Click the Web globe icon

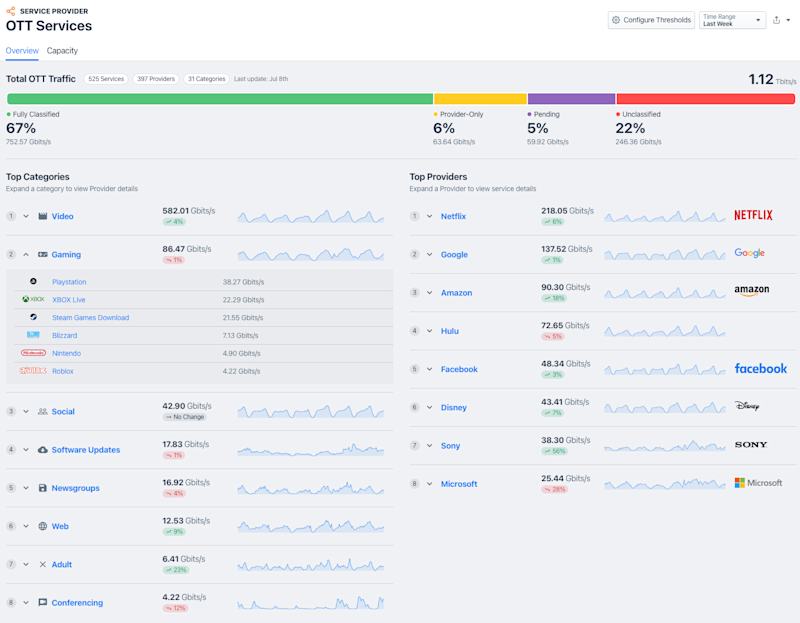42,526
